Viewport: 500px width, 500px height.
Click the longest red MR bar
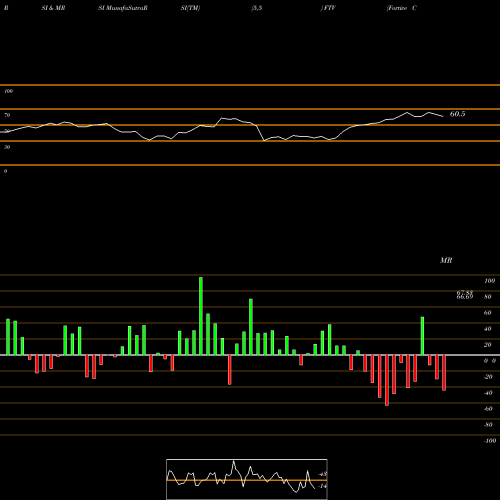tap(387, 380)
